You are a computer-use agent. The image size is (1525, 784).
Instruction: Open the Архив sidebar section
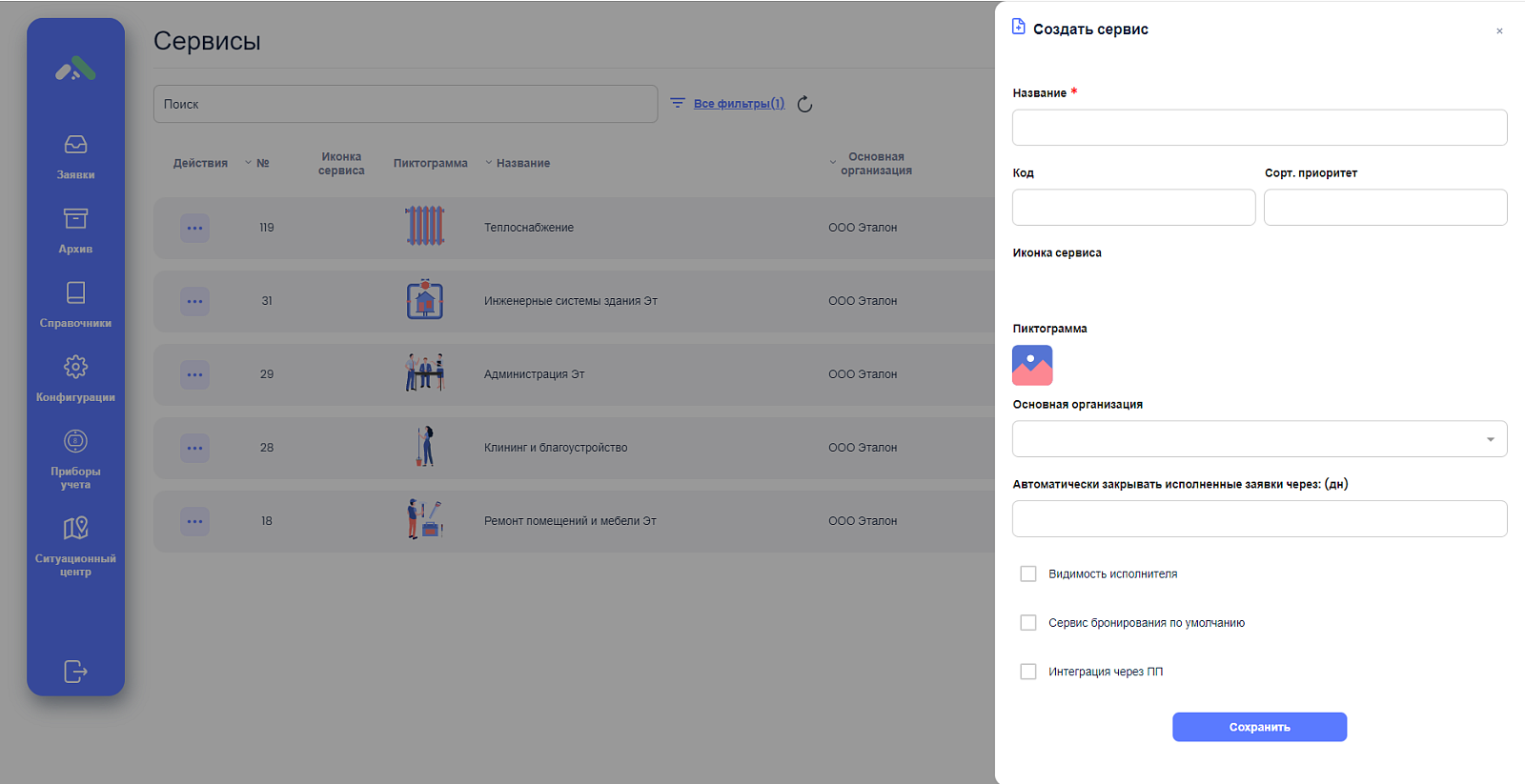(75, 231)
